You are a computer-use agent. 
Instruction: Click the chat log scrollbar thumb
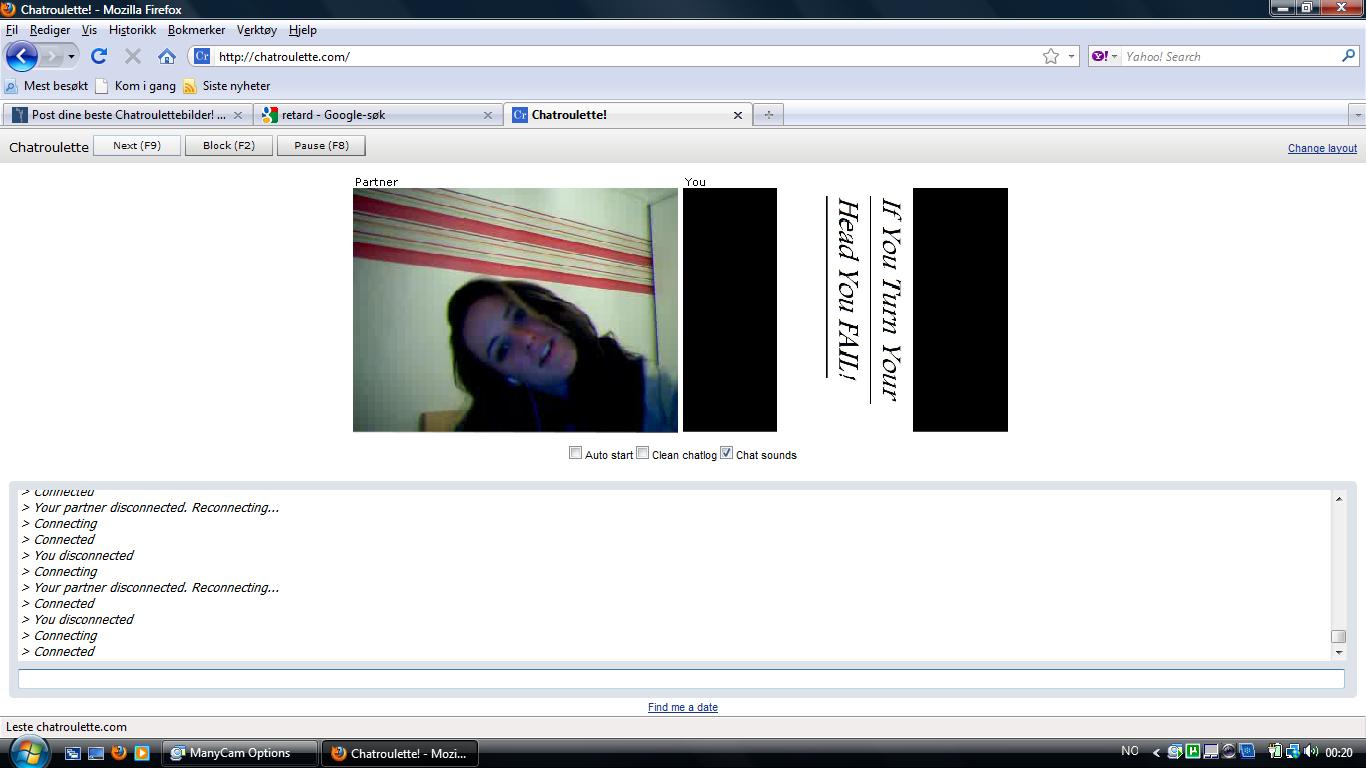pos(1338,636)
